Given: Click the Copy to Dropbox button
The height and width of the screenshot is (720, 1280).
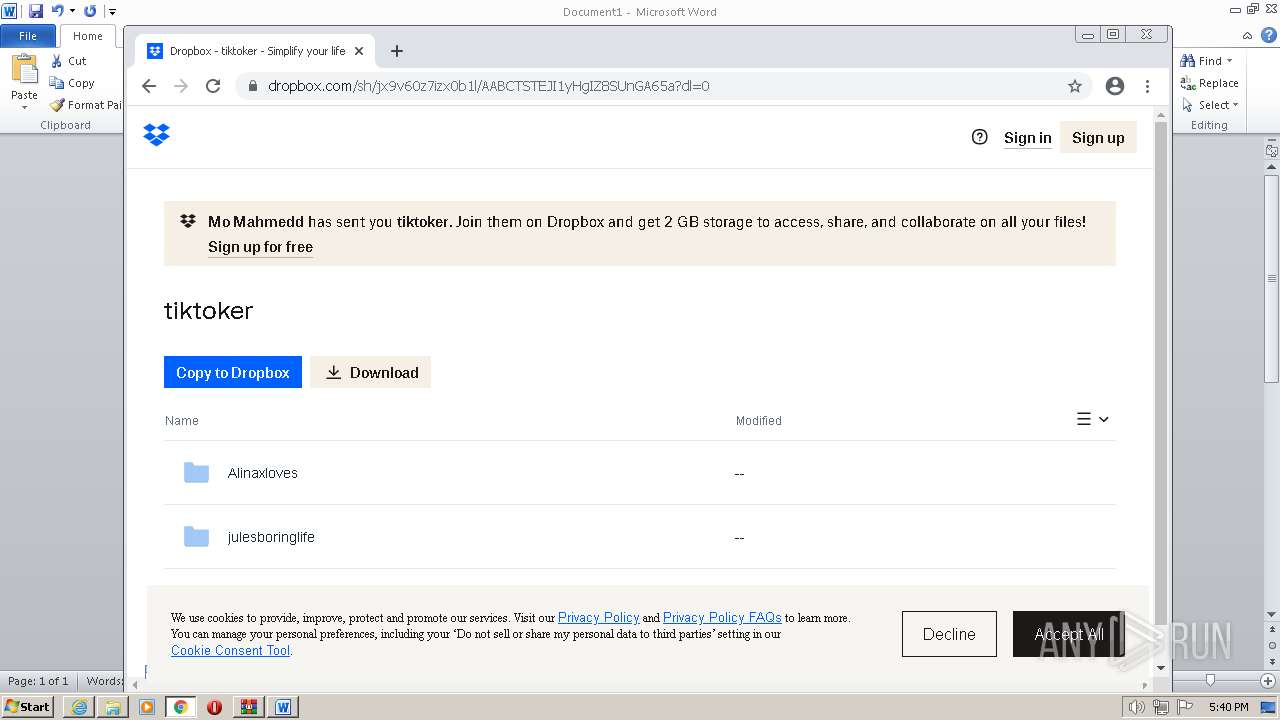Looking at the screenshot, I should click(233, 372).
